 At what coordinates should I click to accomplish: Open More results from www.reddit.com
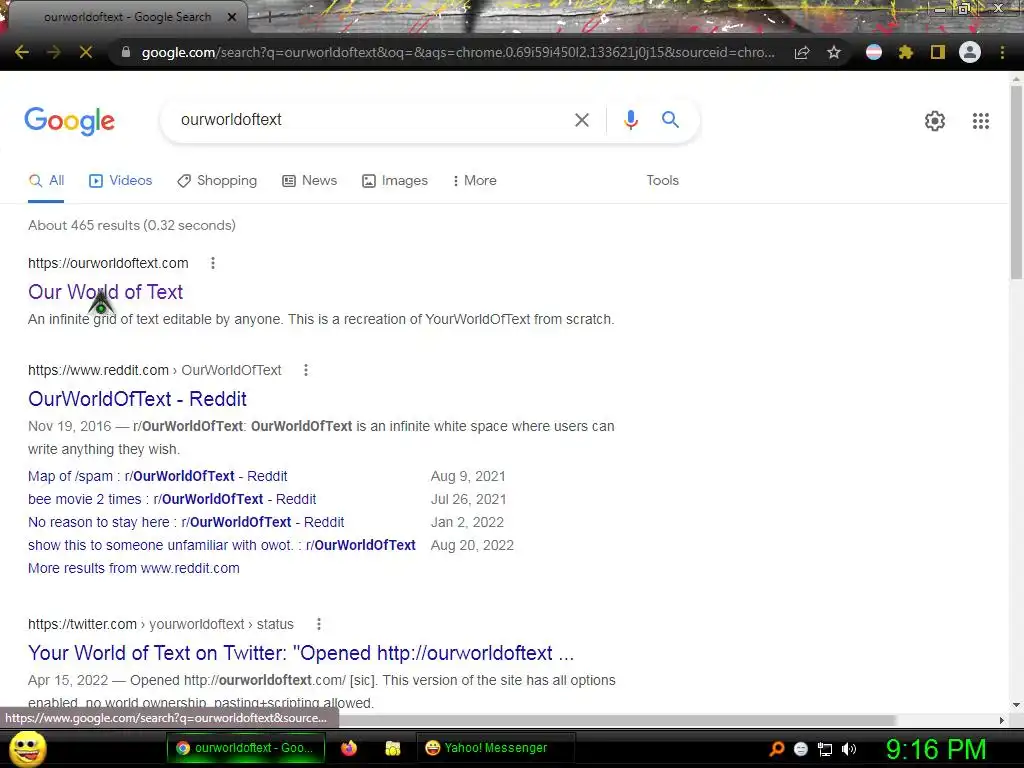click(x=134, y=568)
